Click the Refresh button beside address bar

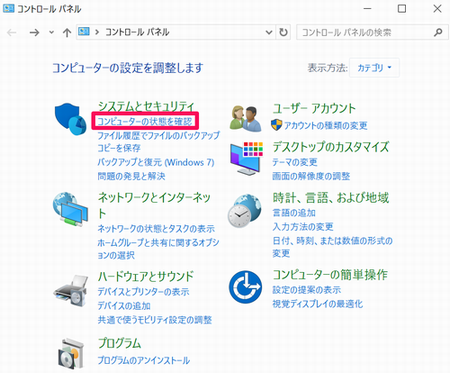point(283,32)
